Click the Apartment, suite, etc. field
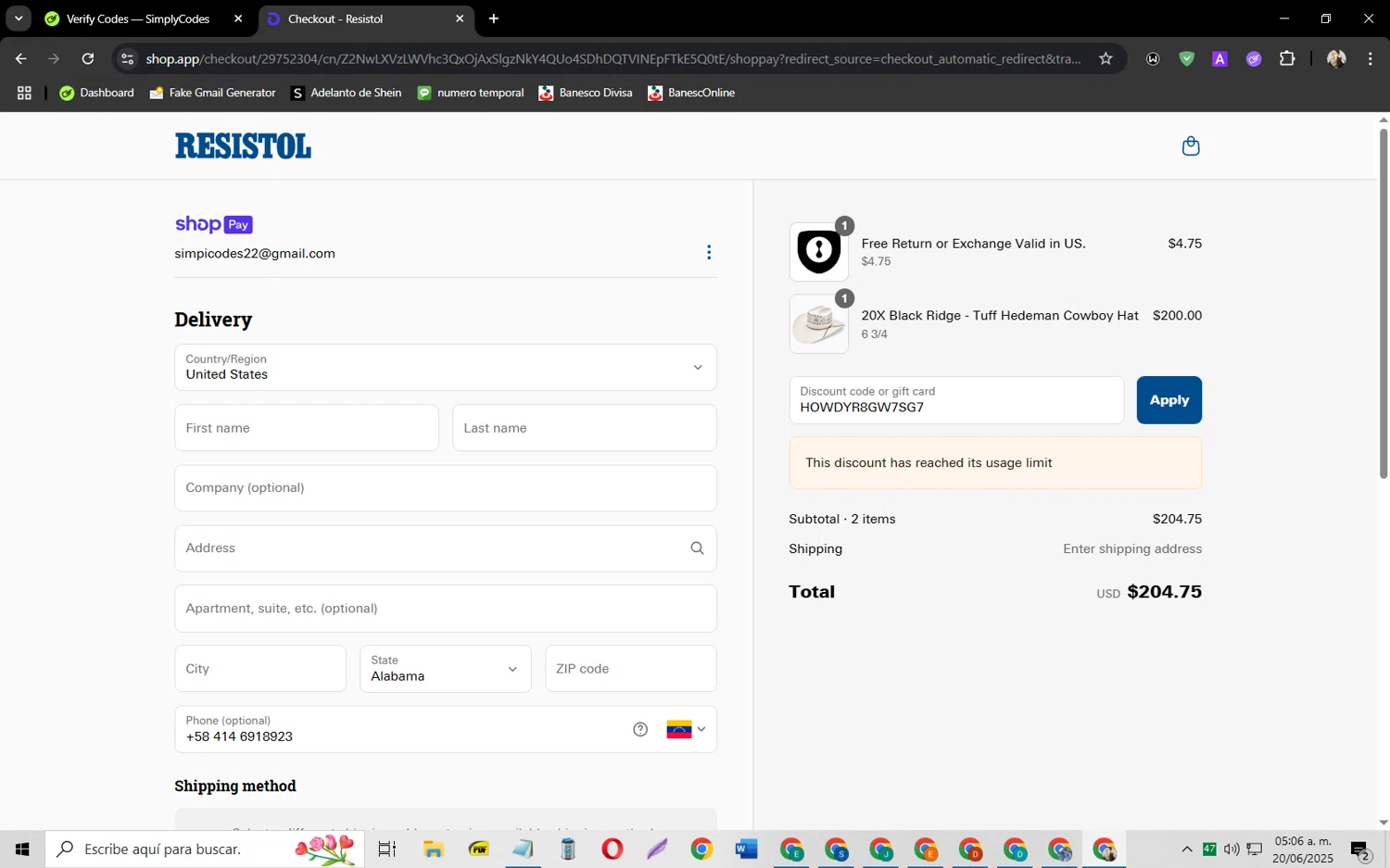1390x868 pixels. tap(446, 609)
